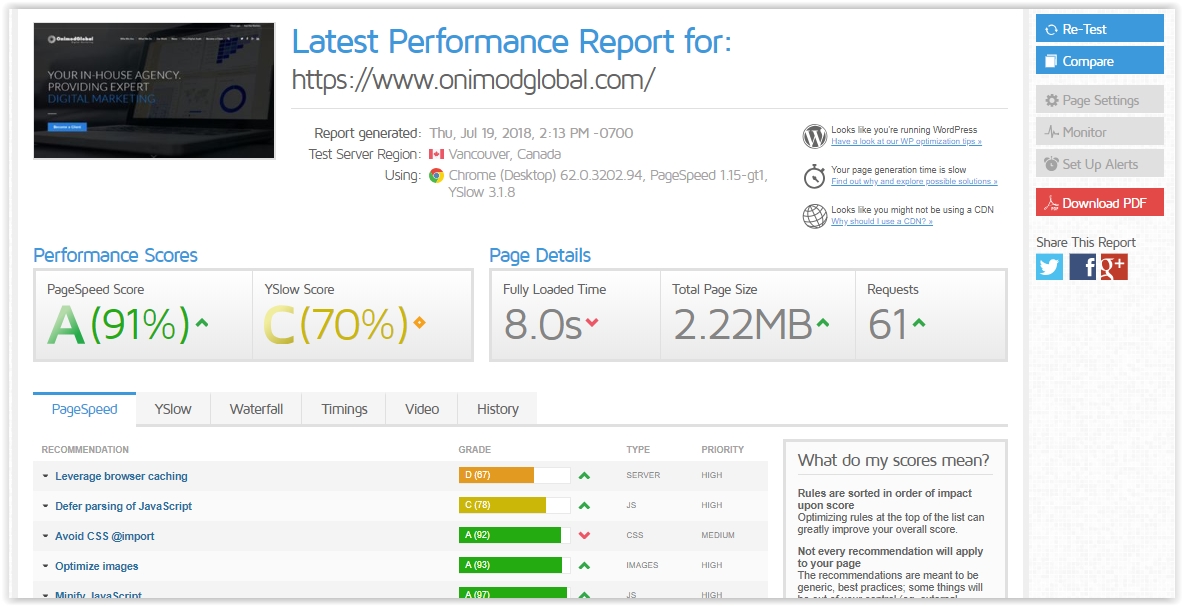
Task: Click the WordPress logo icon
Action: [x=814, y=137]
